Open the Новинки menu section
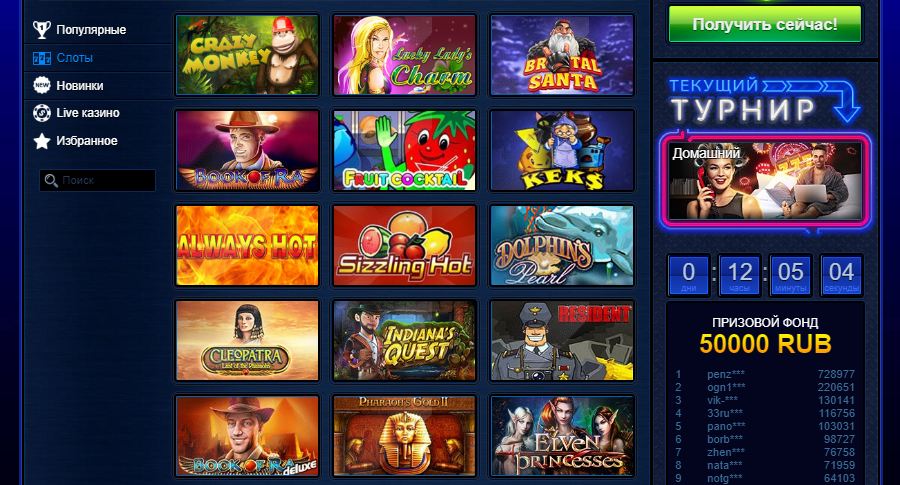Screen dimensions: 900x485 coord(80,86)
